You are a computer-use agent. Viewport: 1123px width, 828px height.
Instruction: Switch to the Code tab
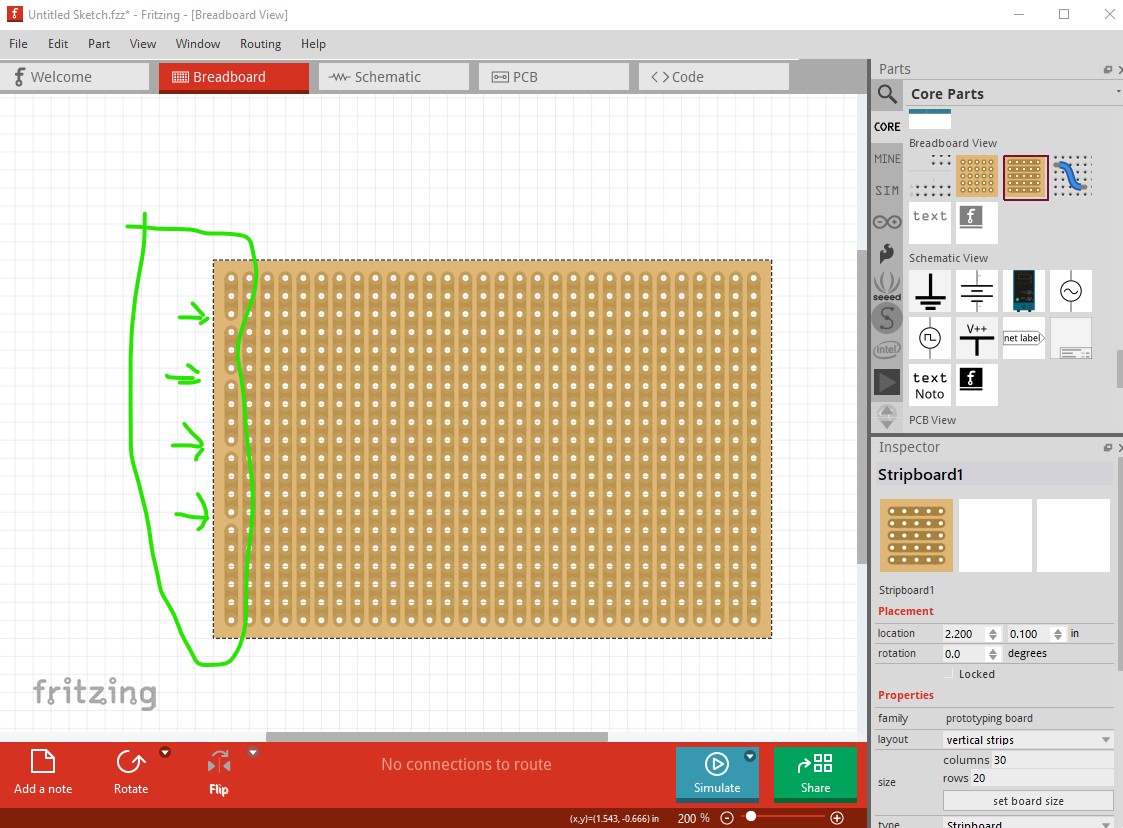tap(713, 77)
